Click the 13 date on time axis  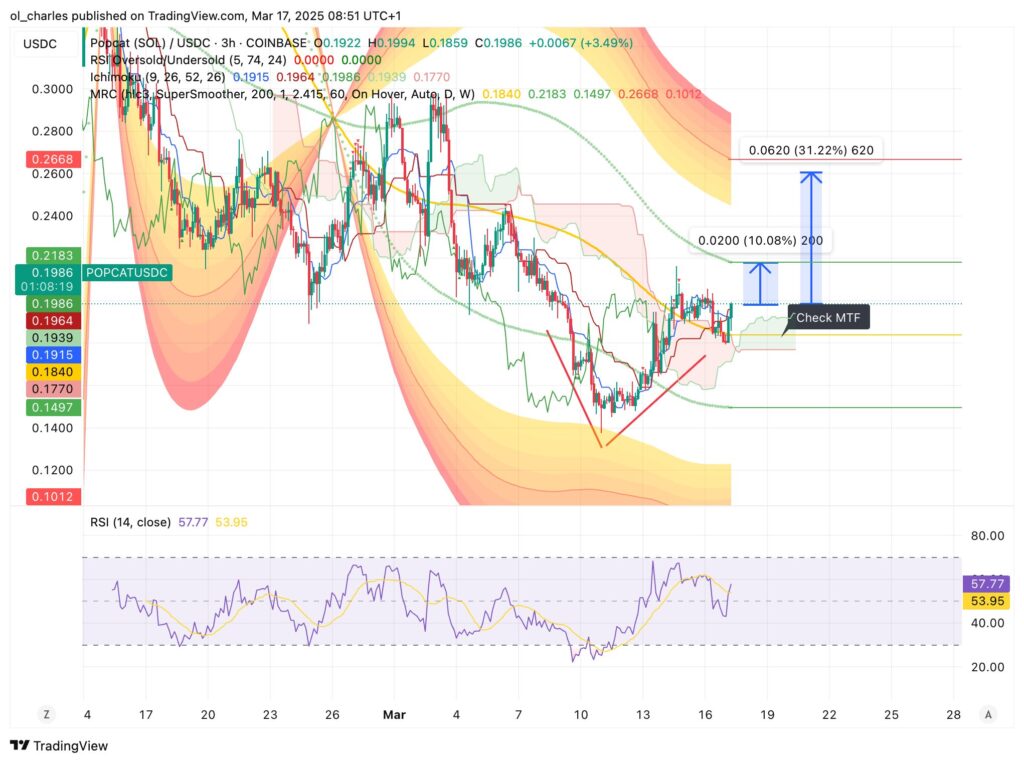click(643, 715)
